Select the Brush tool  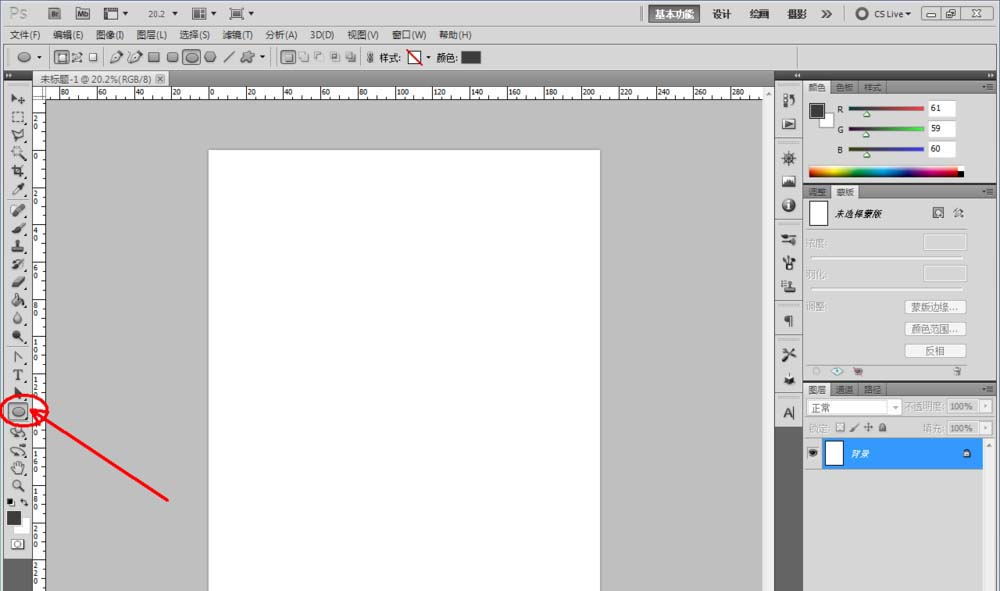pyautogui.click(x=18, y=228)
